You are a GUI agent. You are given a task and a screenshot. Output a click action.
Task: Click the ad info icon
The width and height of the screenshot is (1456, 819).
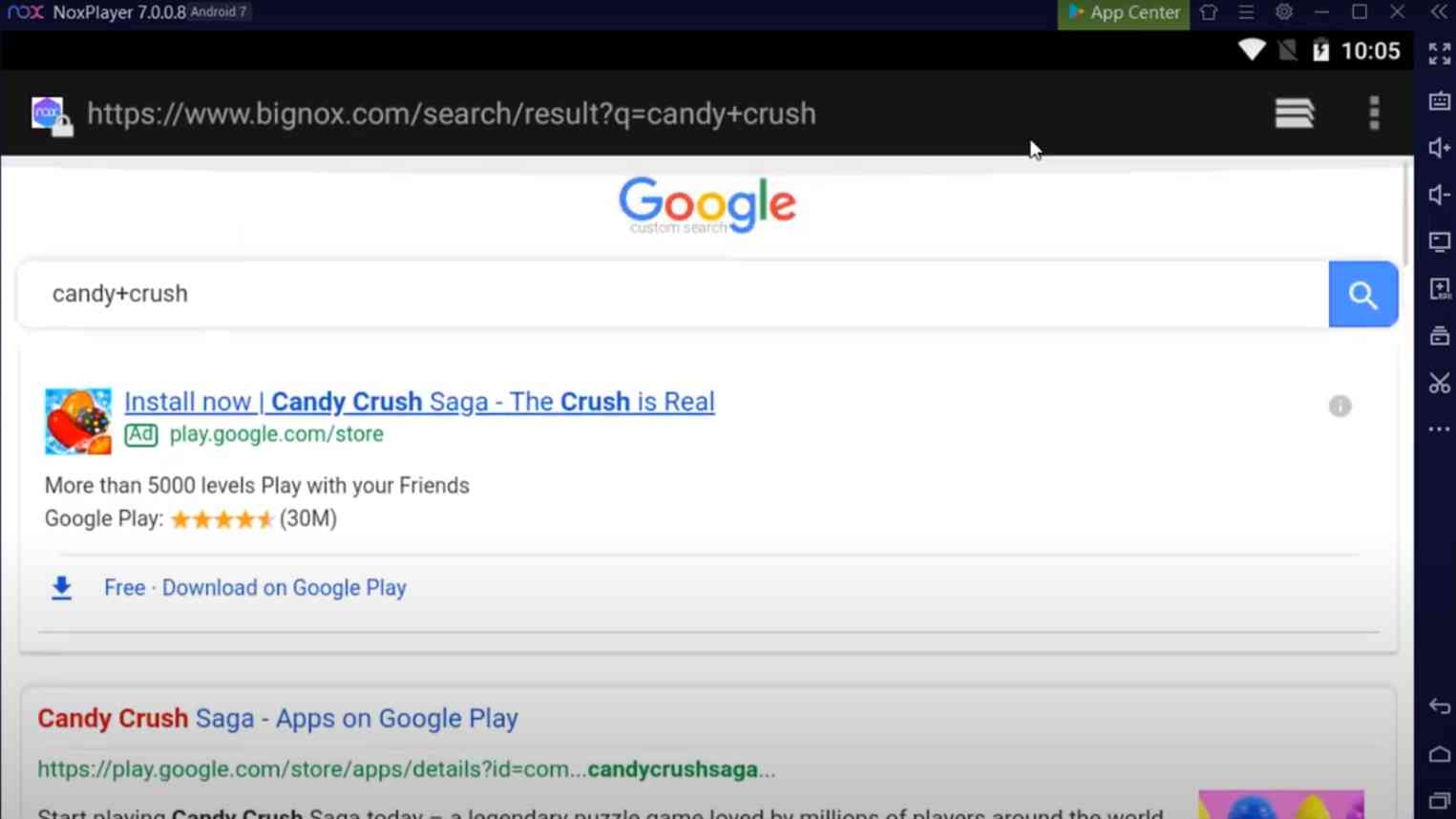(1340, 407)
